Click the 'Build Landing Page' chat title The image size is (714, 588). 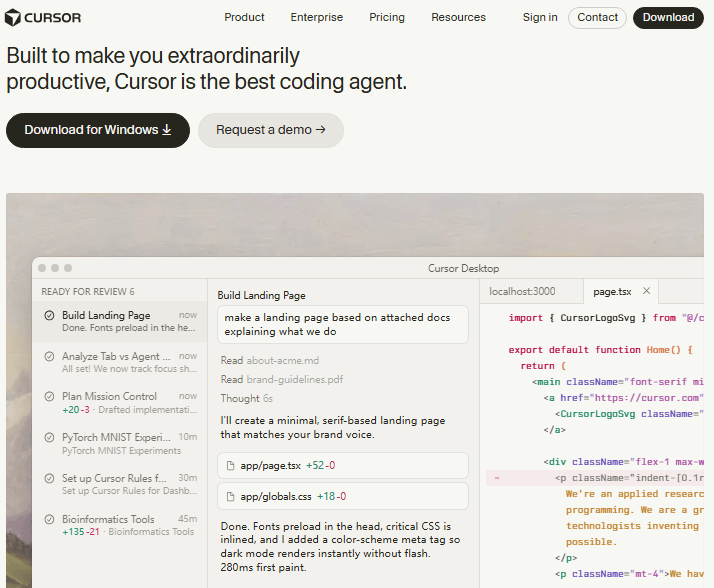[x=261, y=295]
